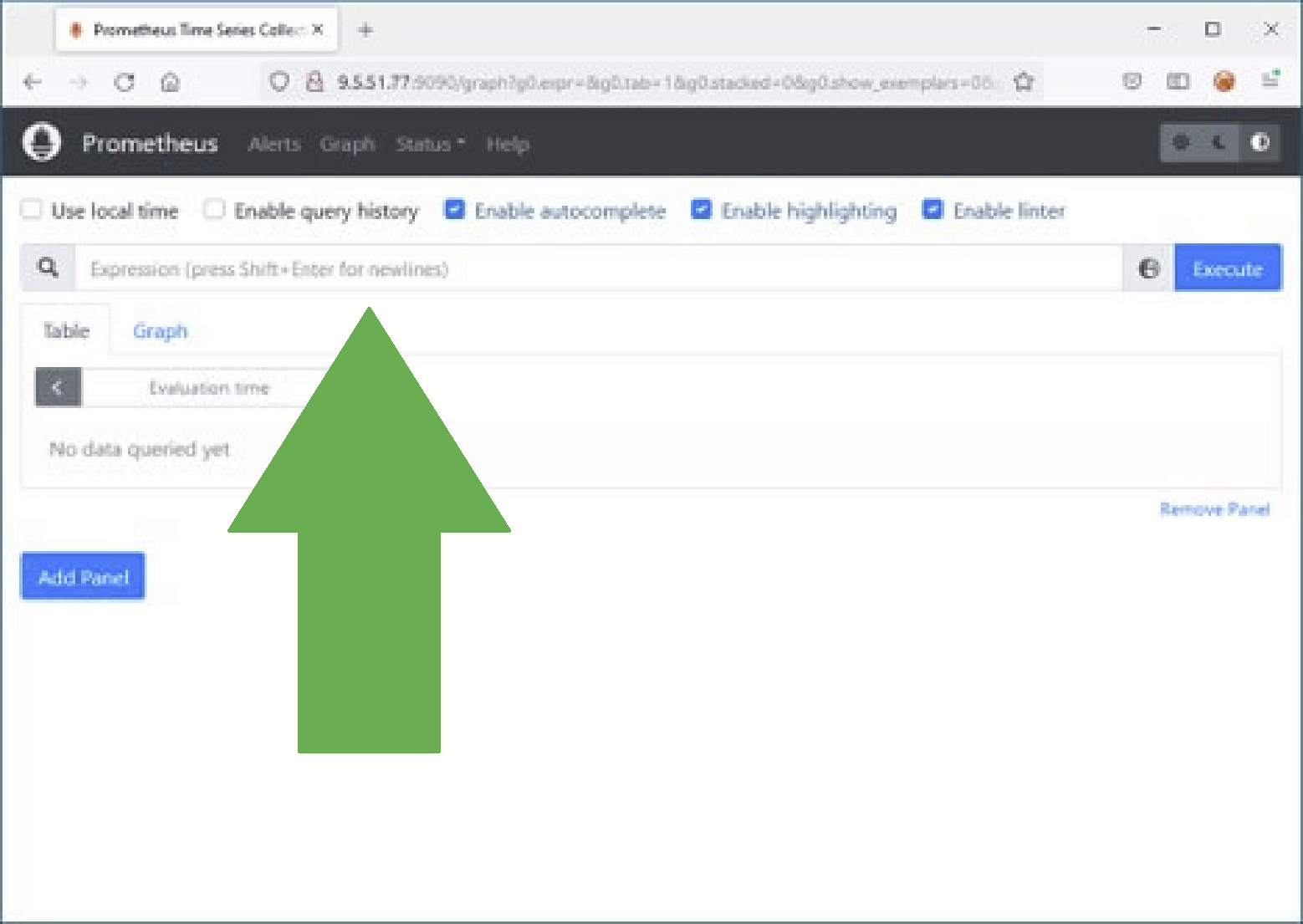Click the Prometheus flame logo

click(41, 141)
